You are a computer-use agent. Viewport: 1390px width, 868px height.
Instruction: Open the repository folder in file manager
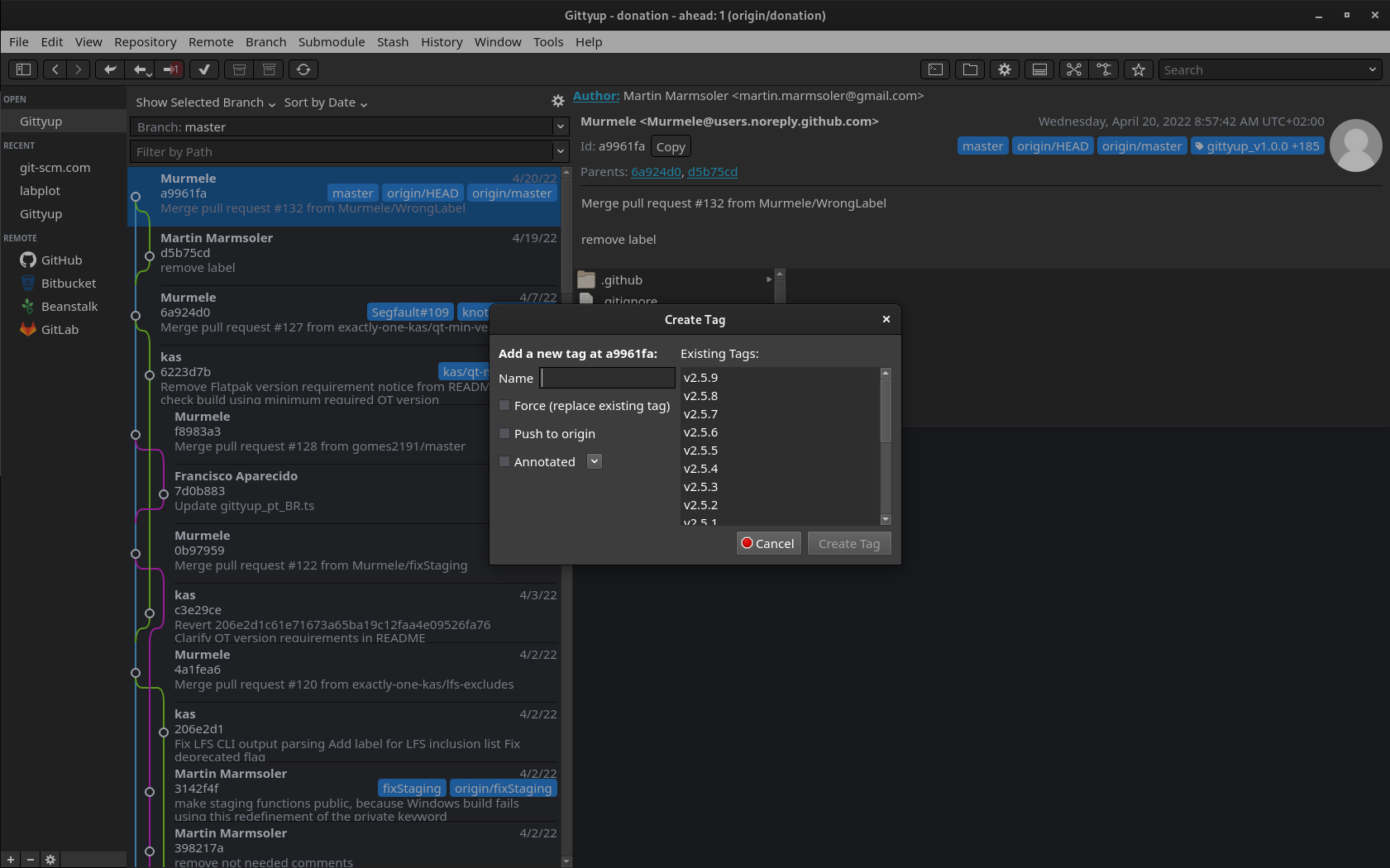coord(970,69)
